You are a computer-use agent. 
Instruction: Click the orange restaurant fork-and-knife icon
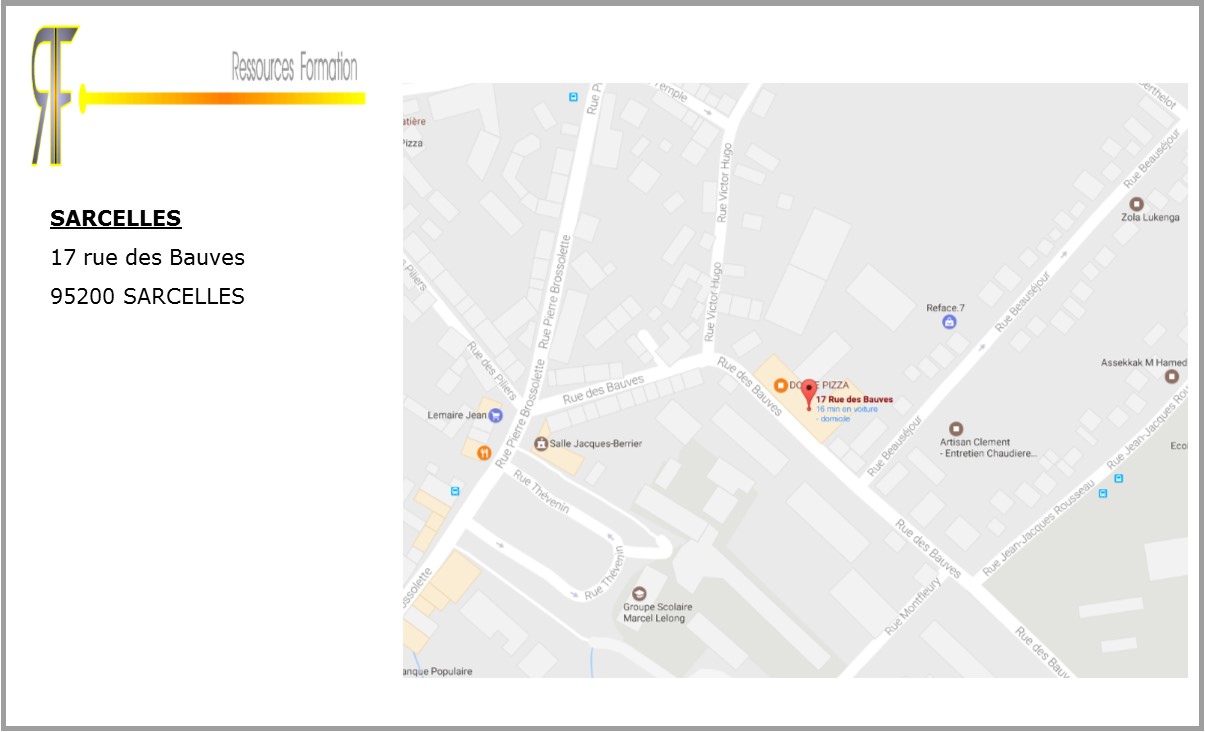(484, 452)
